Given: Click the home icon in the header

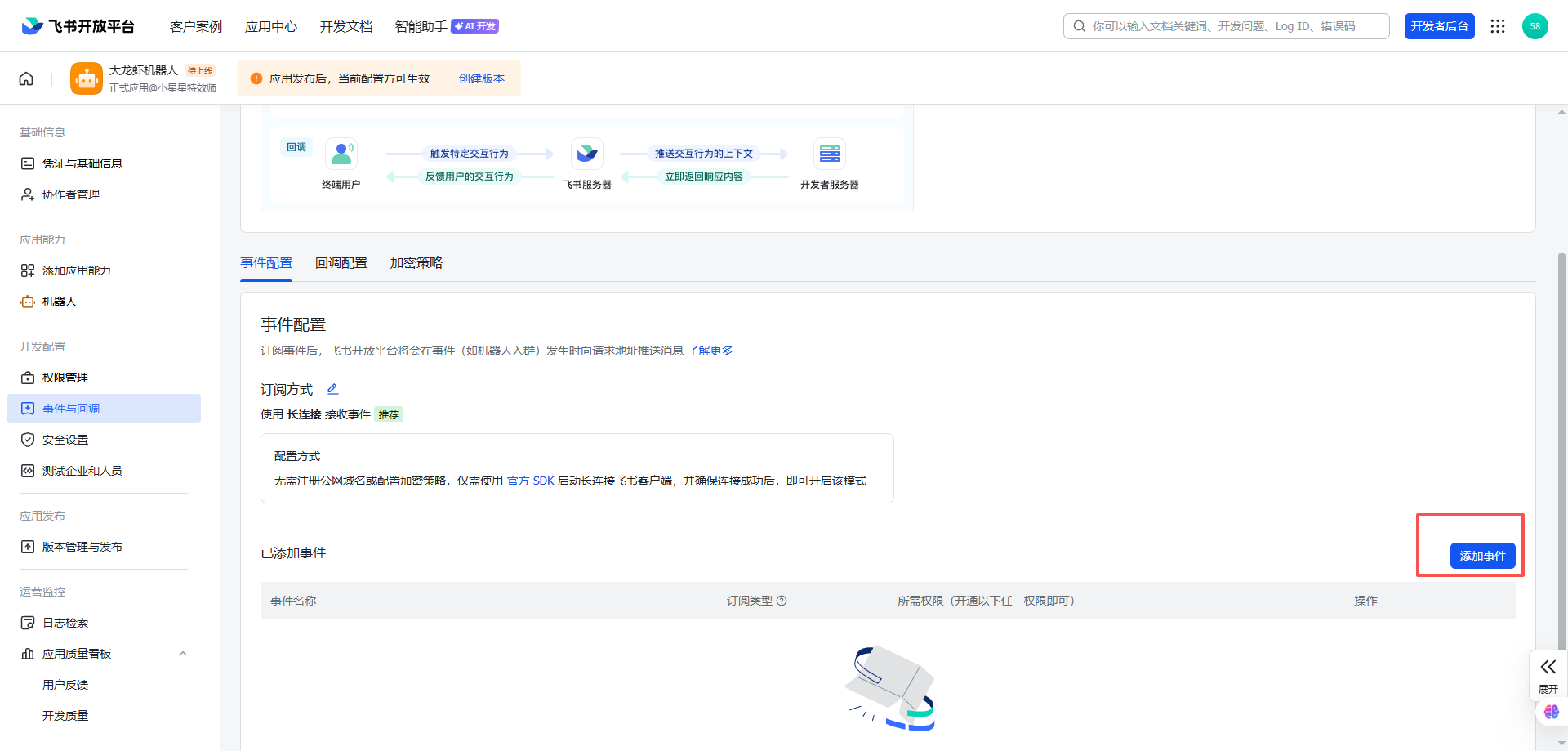Looking at the screenshot, I should (26, 78).
